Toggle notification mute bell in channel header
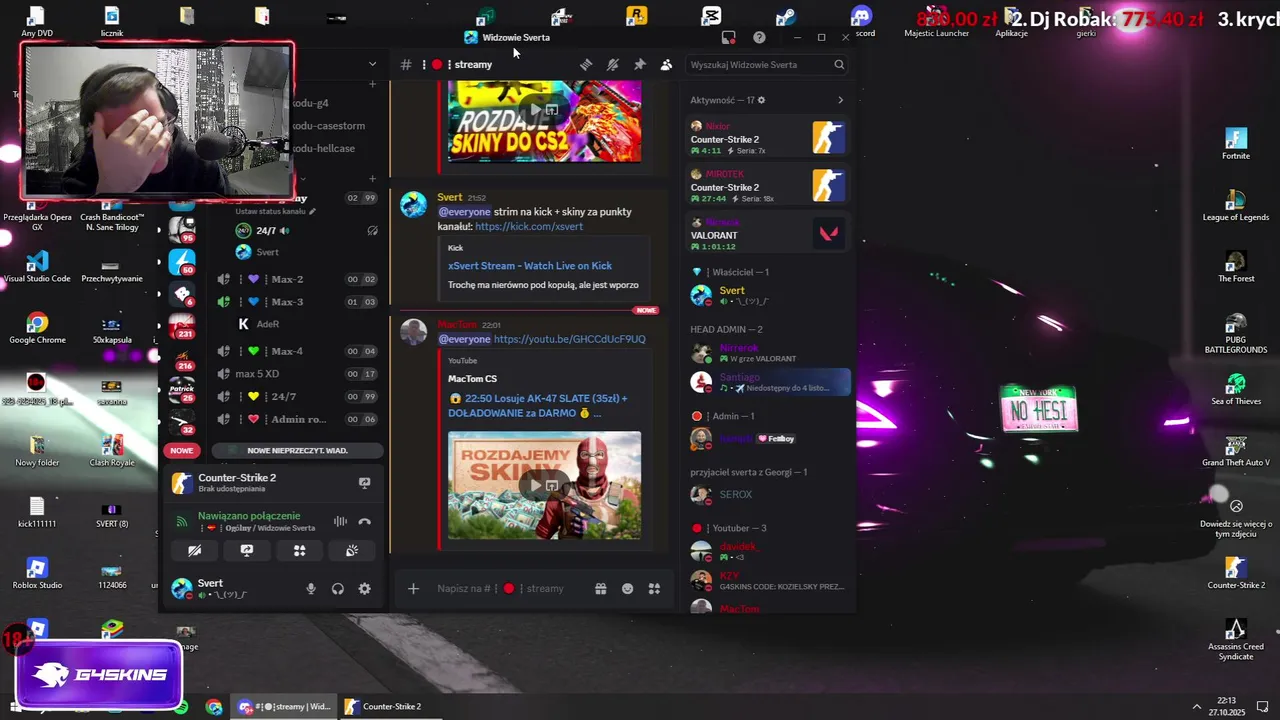This screenshot has height=720, width=1280. (x=613, y=64)
